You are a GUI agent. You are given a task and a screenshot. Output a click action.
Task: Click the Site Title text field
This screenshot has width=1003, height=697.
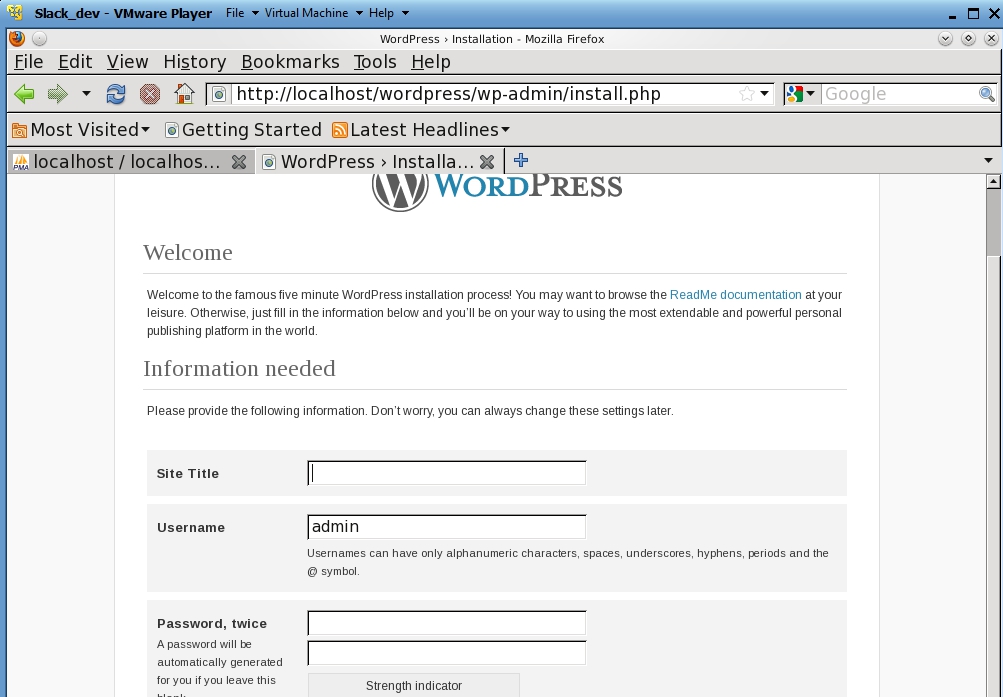446,473
